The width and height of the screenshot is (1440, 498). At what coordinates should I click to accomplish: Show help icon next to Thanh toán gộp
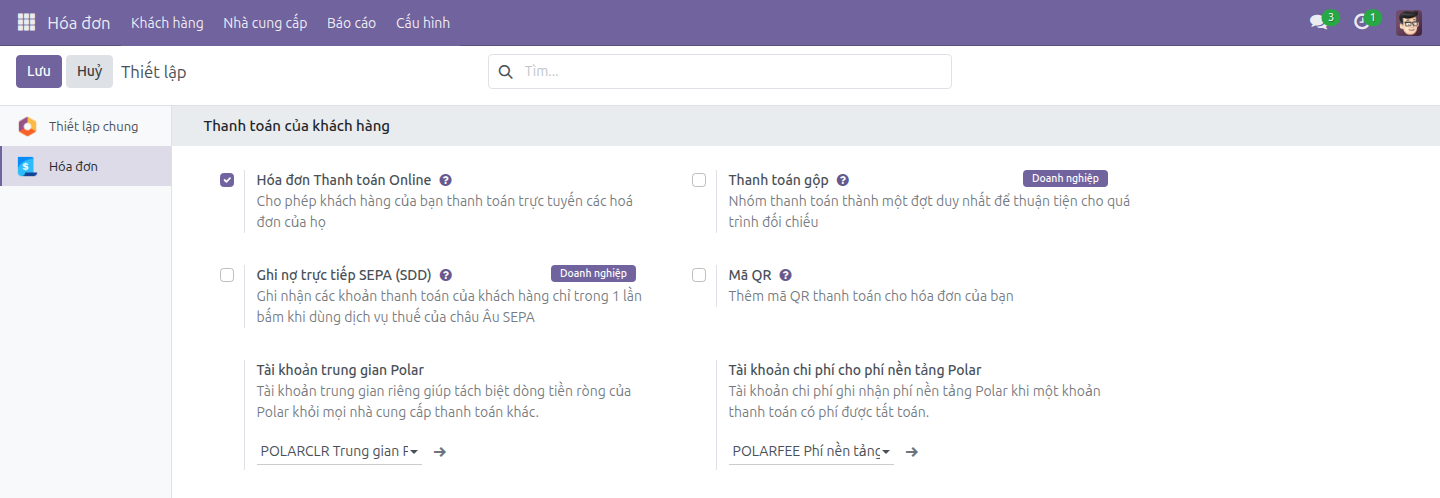pos(843,180)
